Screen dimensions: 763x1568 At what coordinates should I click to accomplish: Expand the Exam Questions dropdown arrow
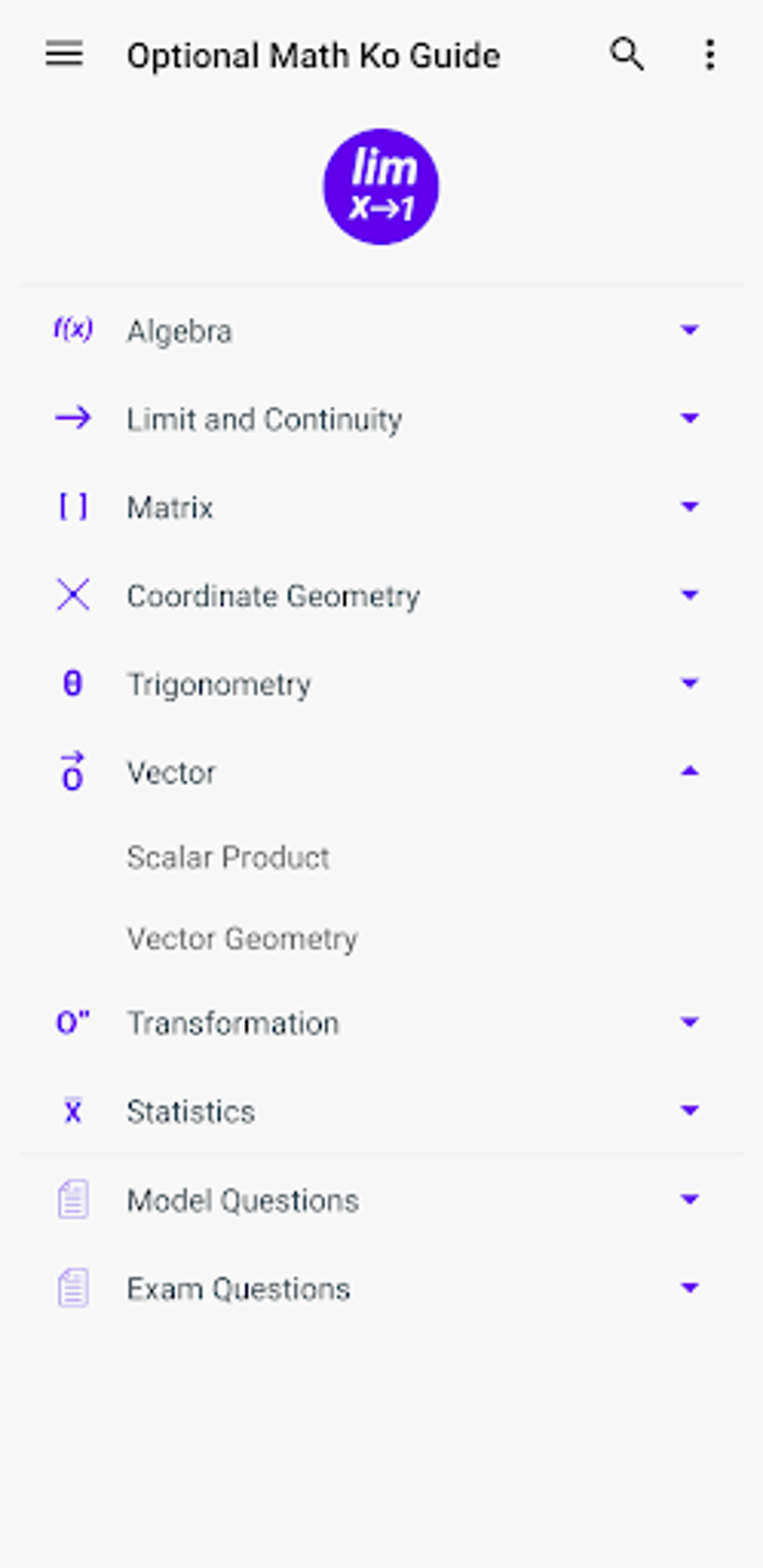pyautogui.click(x=689, y=1288)
